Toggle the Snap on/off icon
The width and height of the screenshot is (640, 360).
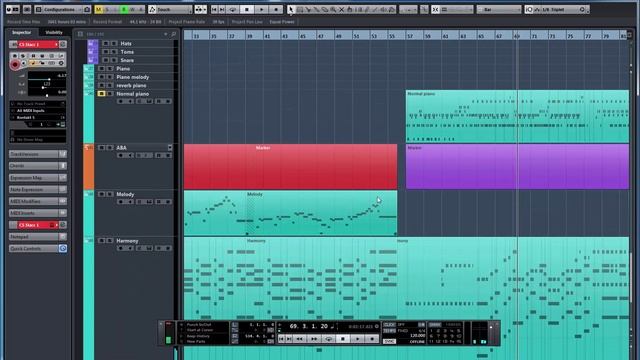pos(435,9)
